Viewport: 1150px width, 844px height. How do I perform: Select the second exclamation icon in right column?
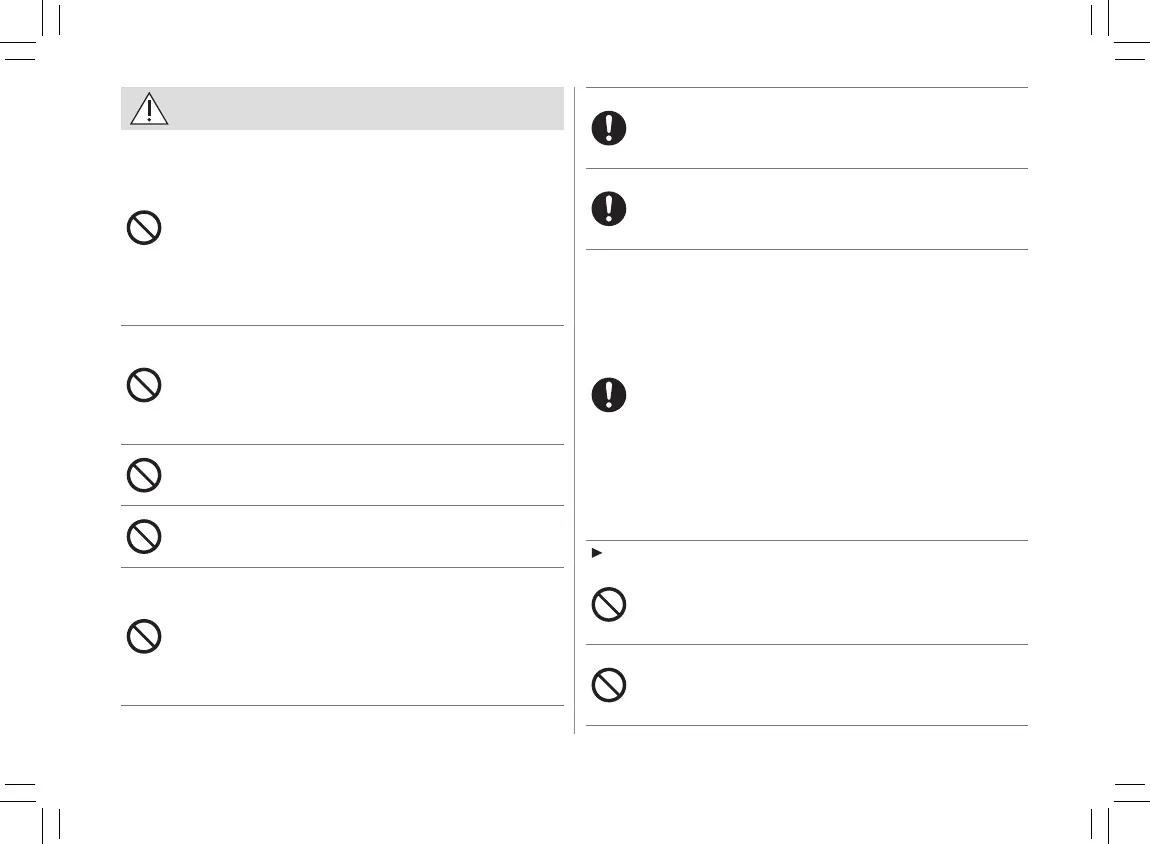[x=608, y=208]
